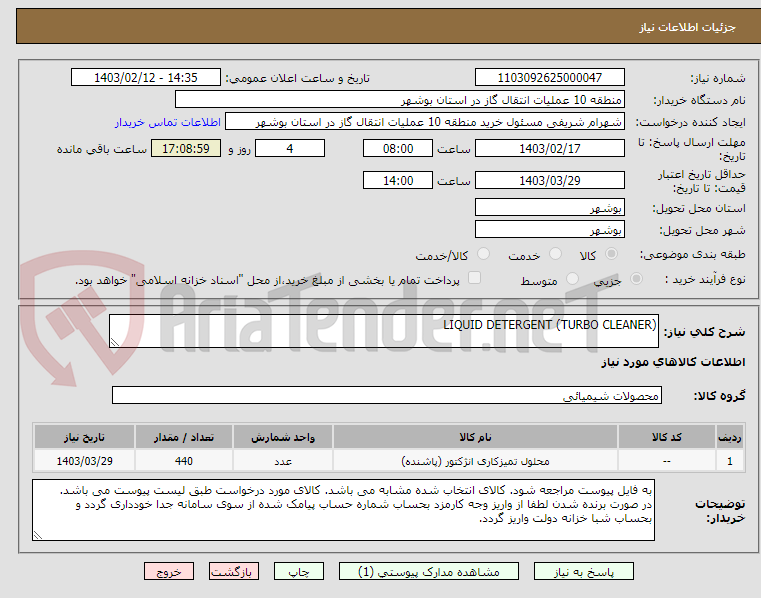
Task: Toggle the اسناد خزانه اسلامی payment checkbox
Action: coord(474,278)
